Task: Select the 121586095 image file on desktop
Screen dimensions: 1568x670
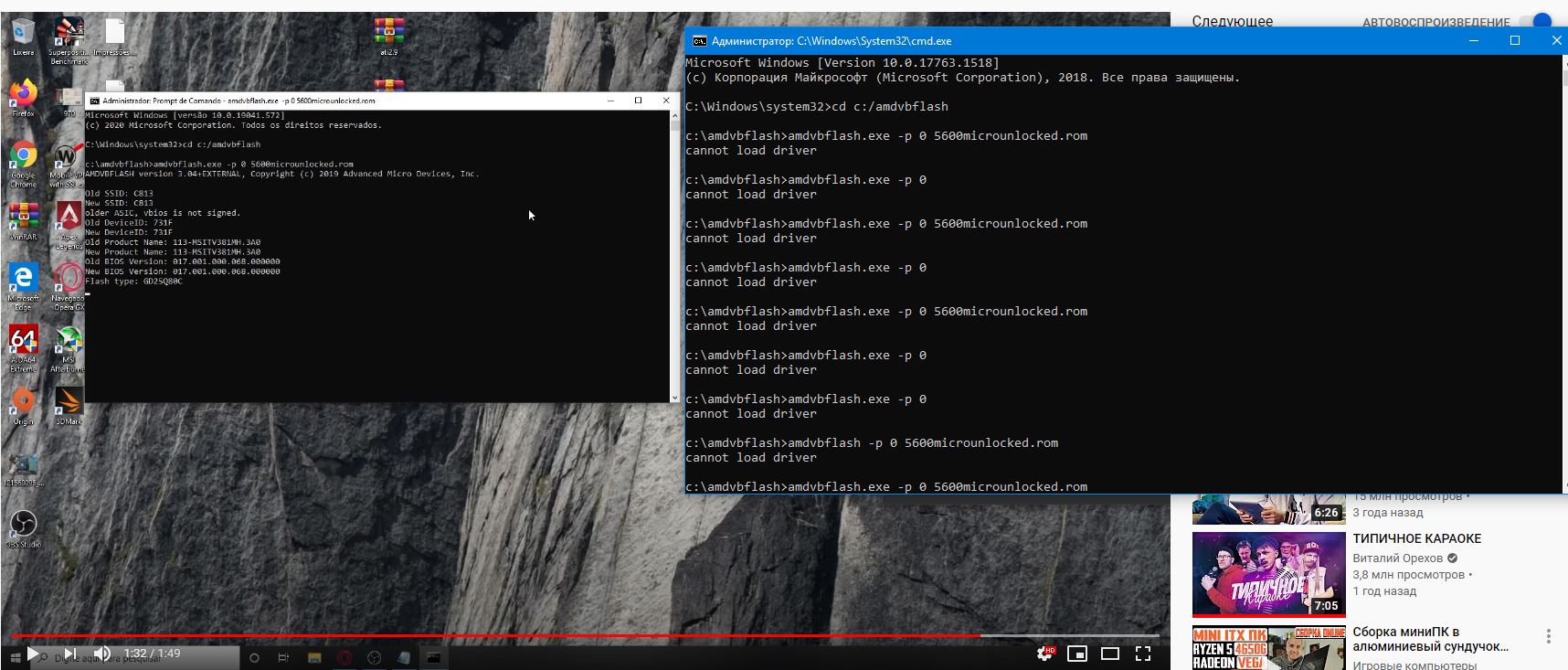Action: [23, 470]
